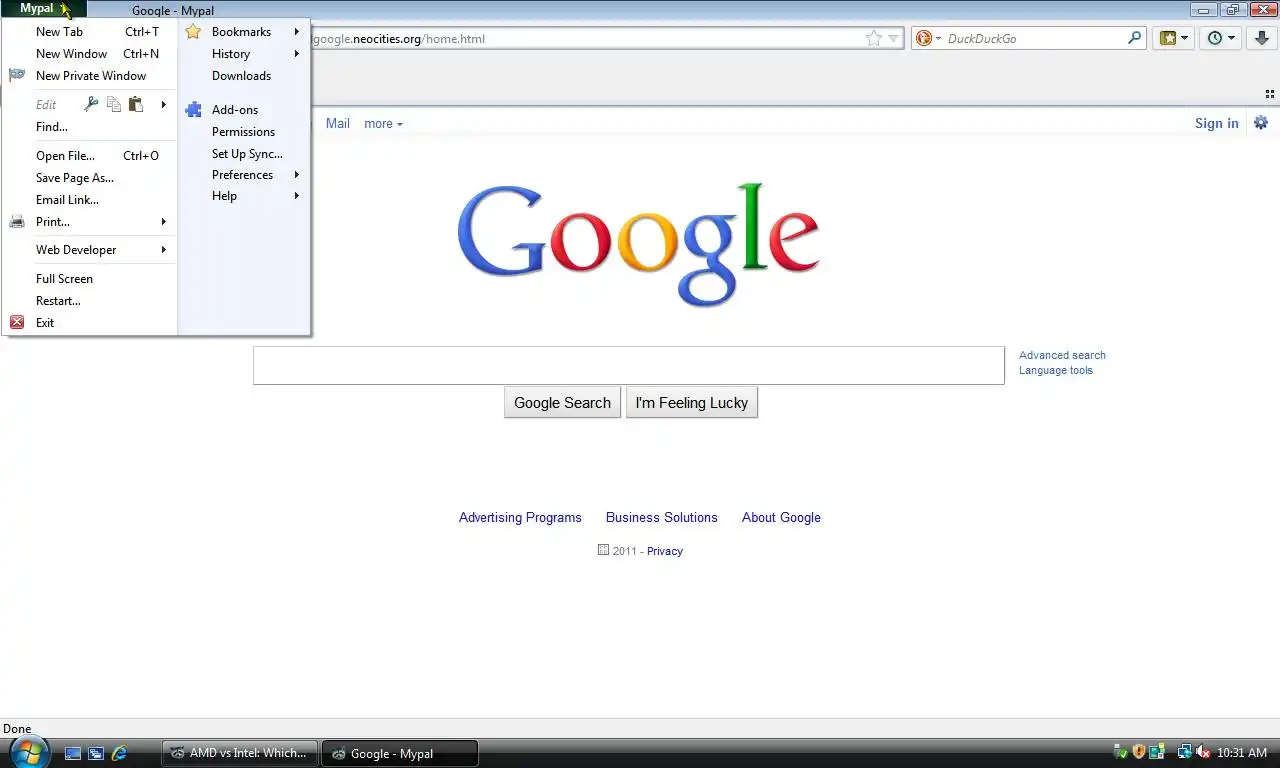
Task: Choose Open File... menu item
Action: coord(90,156)
